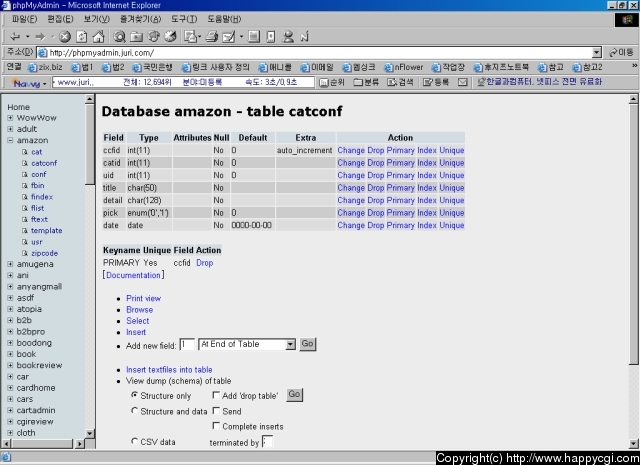Enable the Send checkbox
The image size is (640, 465).
click(216, 411)
